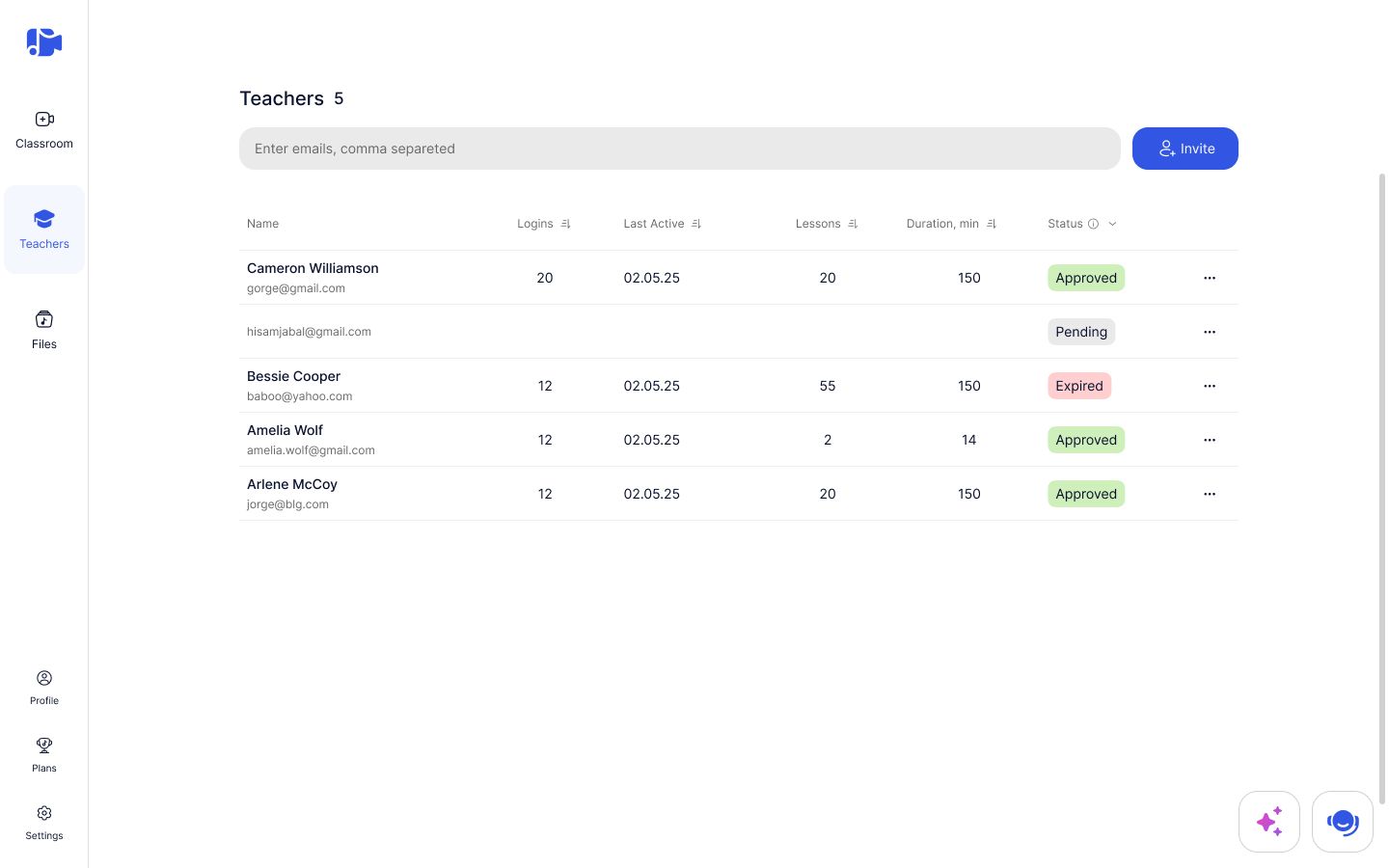Open the support chat headset icon
This screenshot has height=868, width=1389.
click(x=1343, y=822)
